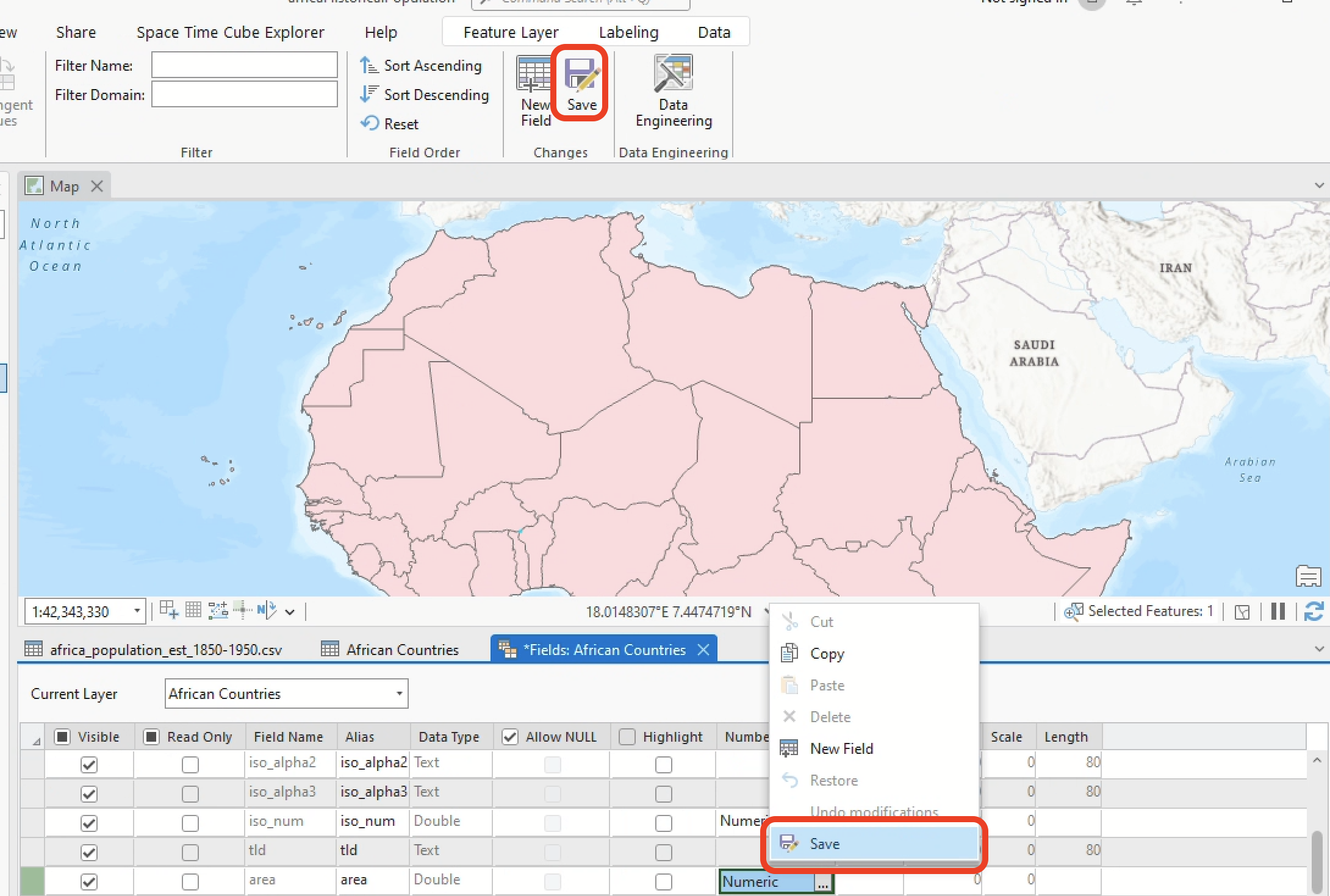Pause map drawing
The image size is (1330, 896).
[1278, 611]
